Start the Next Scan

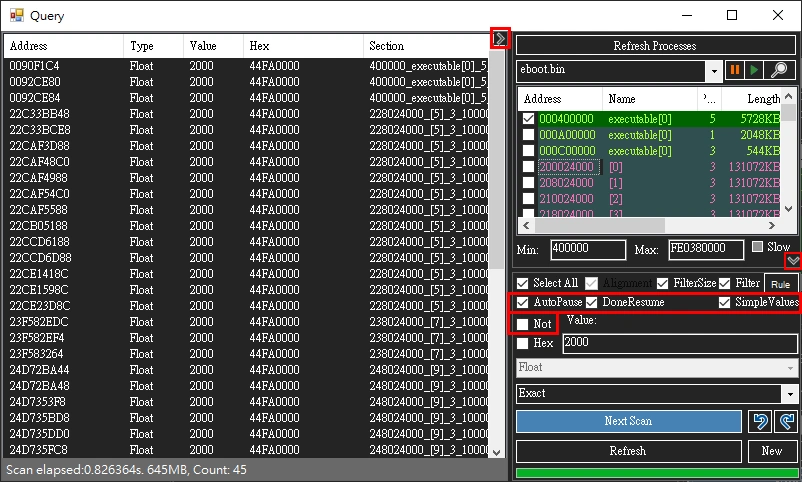click(x=628, y=421)
